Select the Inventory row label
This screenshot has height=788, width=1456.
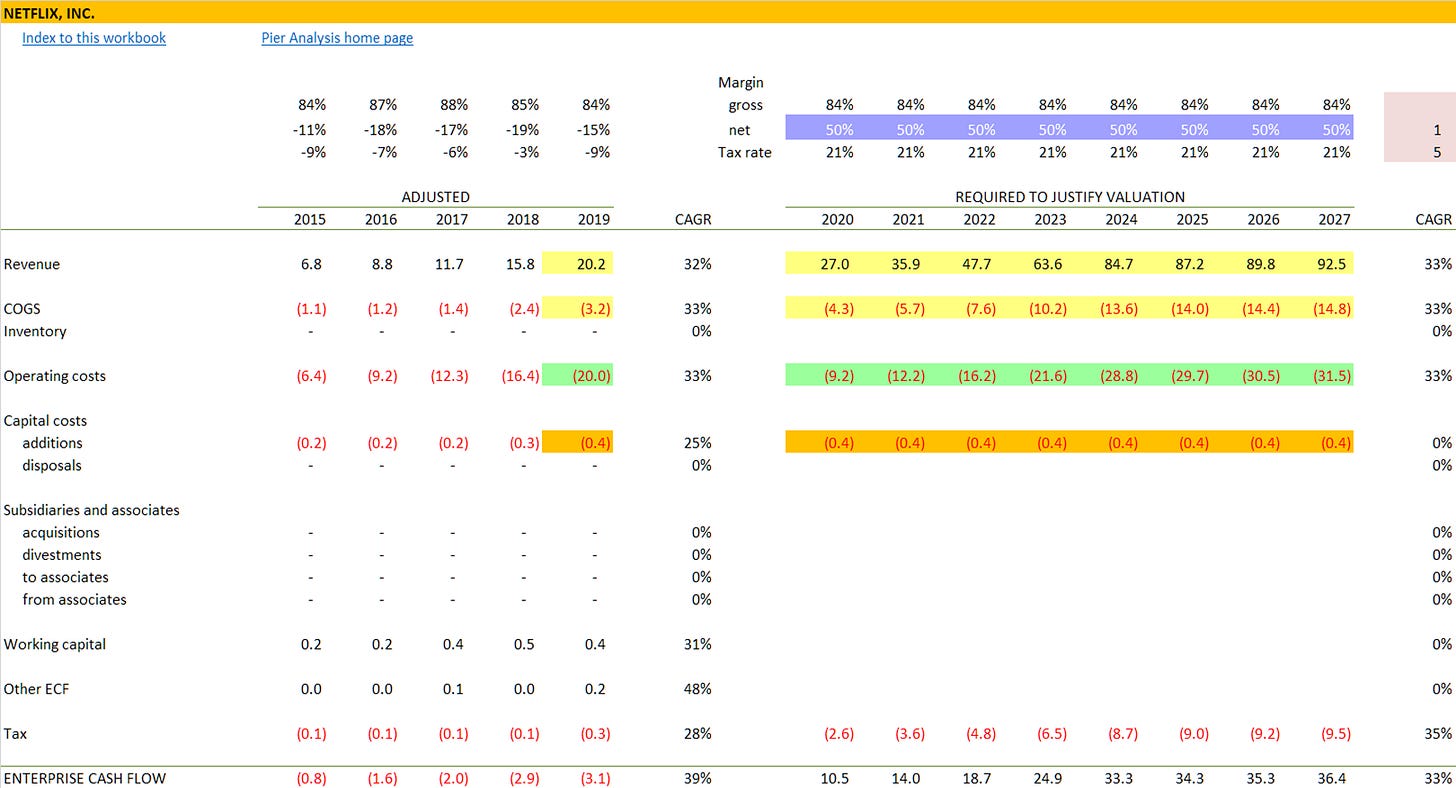(35, 331)
